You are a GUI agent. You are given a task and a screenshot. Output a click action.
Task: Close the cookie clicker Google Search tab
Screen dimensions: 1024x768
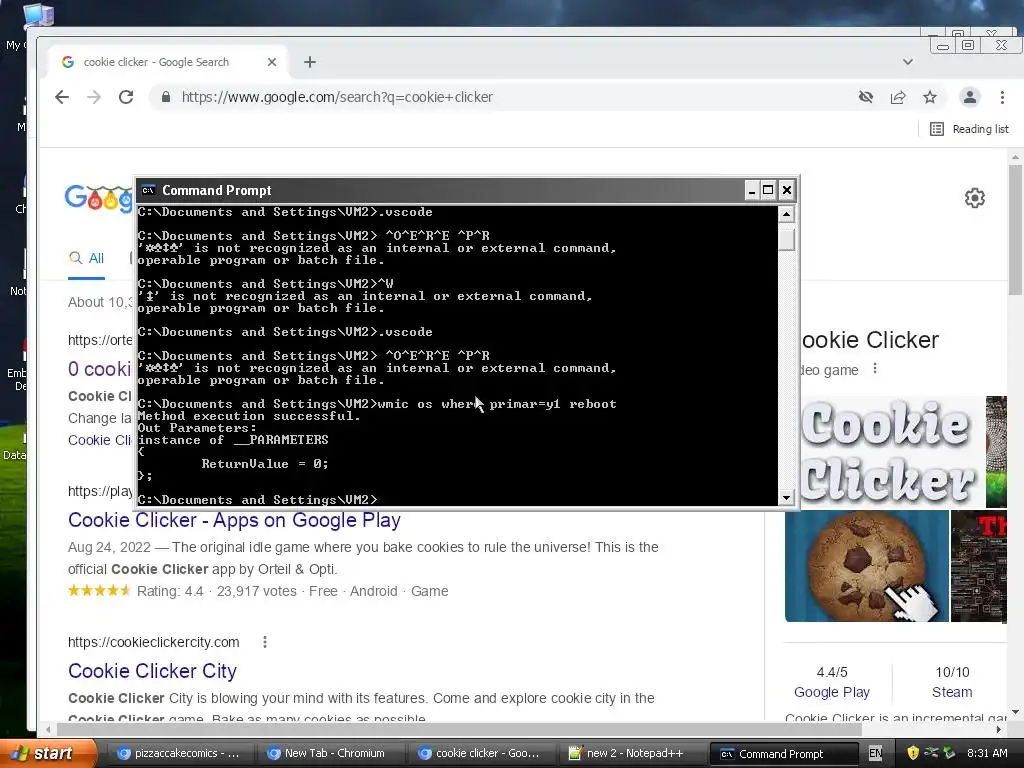(x=272, y=62)
